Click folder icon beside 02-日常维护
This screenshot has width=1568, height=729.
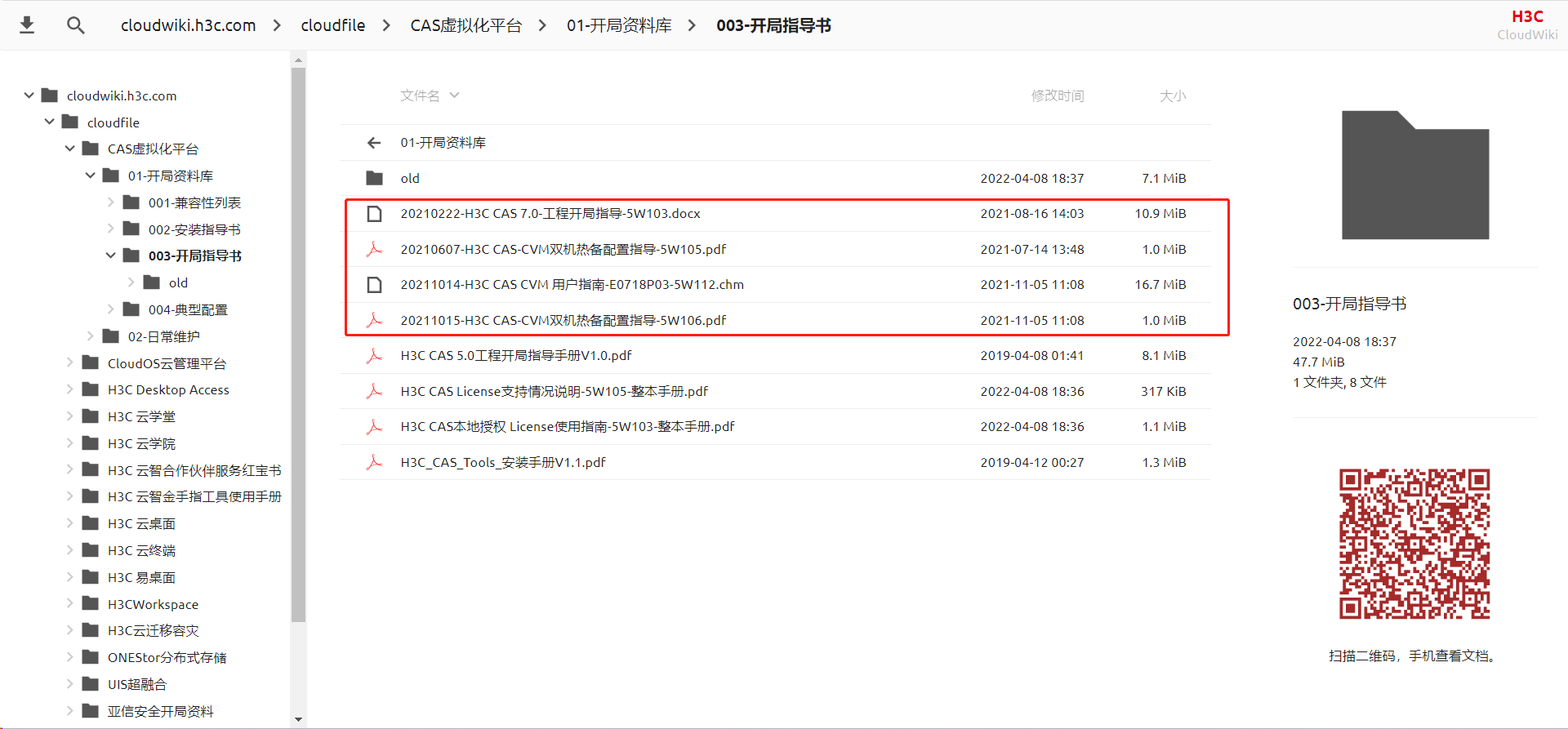(x=111, y=336)
